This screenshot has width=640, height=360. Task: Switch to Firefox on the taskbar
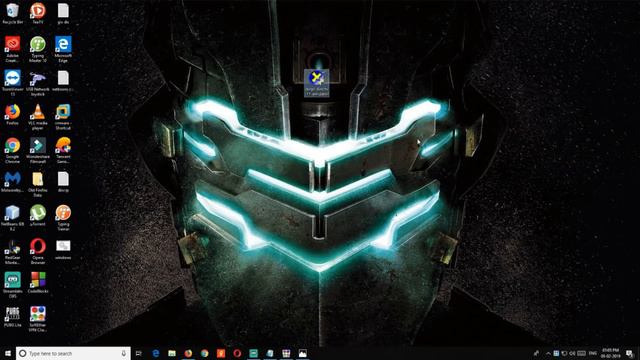tap(188, 353)
